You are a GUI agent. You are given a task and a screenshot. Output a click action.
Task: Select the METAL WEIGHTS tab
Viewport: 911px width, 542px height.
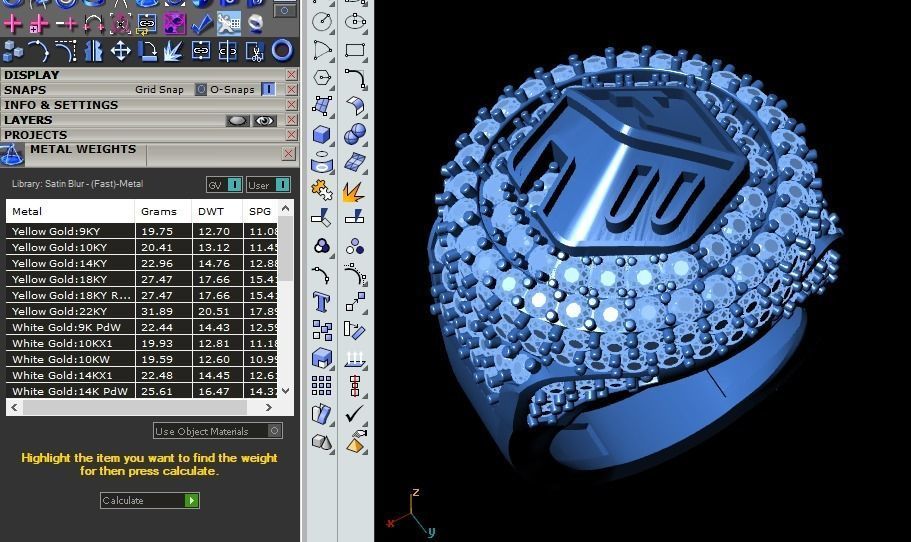coord(83,149)
